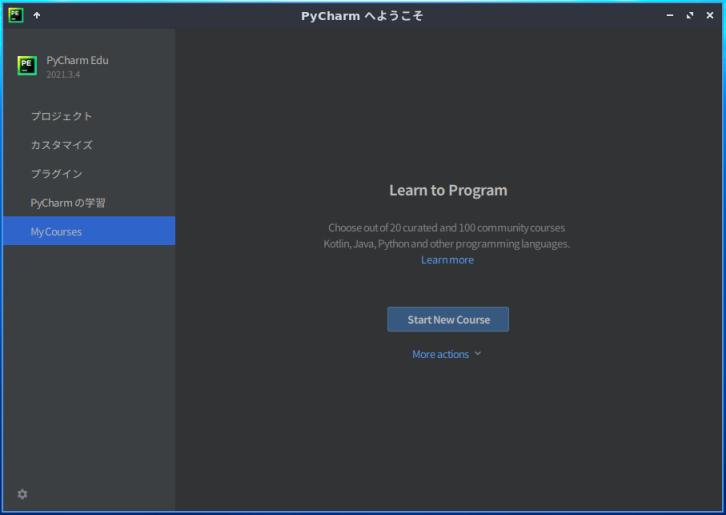This screenshot has height=515, width=726.
Task: Minimize the PyCharm welcome window
Action: tap(670, 15)
